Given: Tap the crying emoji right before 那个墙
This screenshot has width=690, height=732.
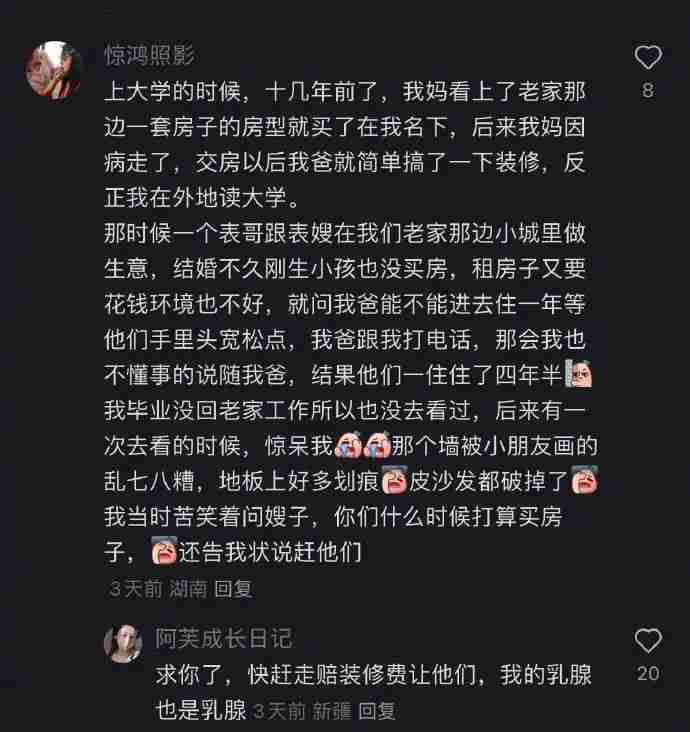Looking at the screenshot, I should (x=377, y=445).
